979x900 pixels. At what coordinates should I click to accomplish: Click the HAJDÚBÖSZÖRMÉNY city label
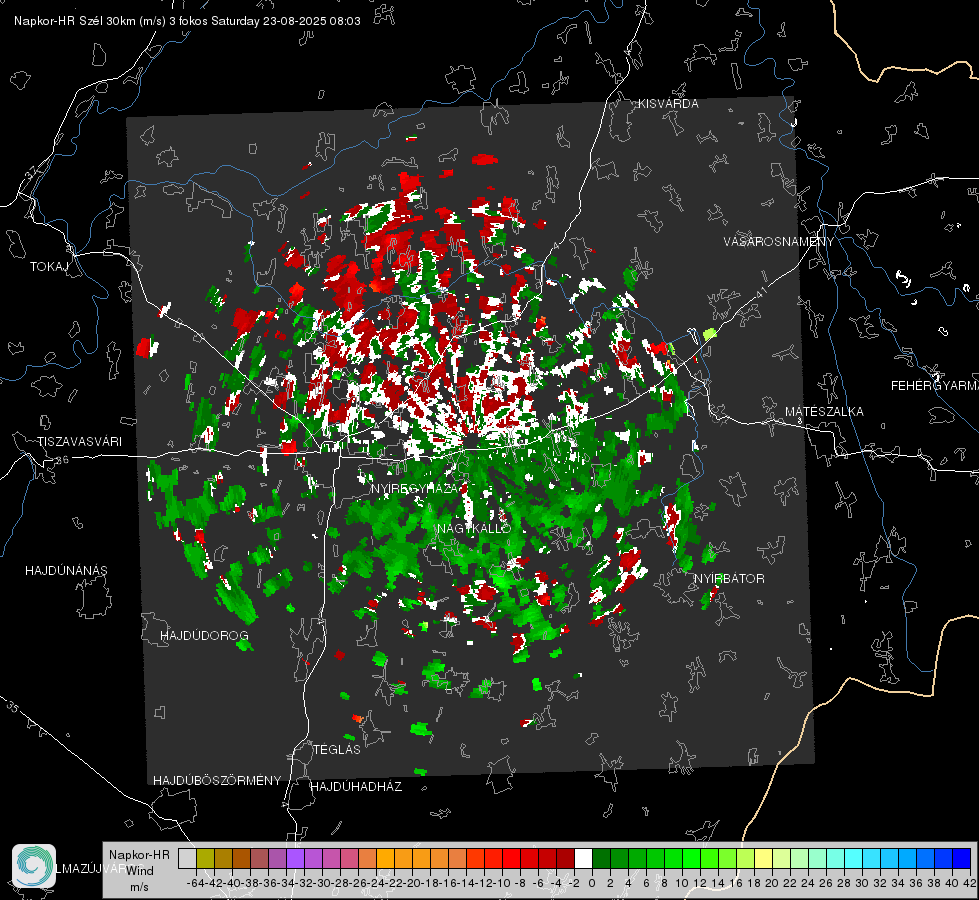(217, 781)
